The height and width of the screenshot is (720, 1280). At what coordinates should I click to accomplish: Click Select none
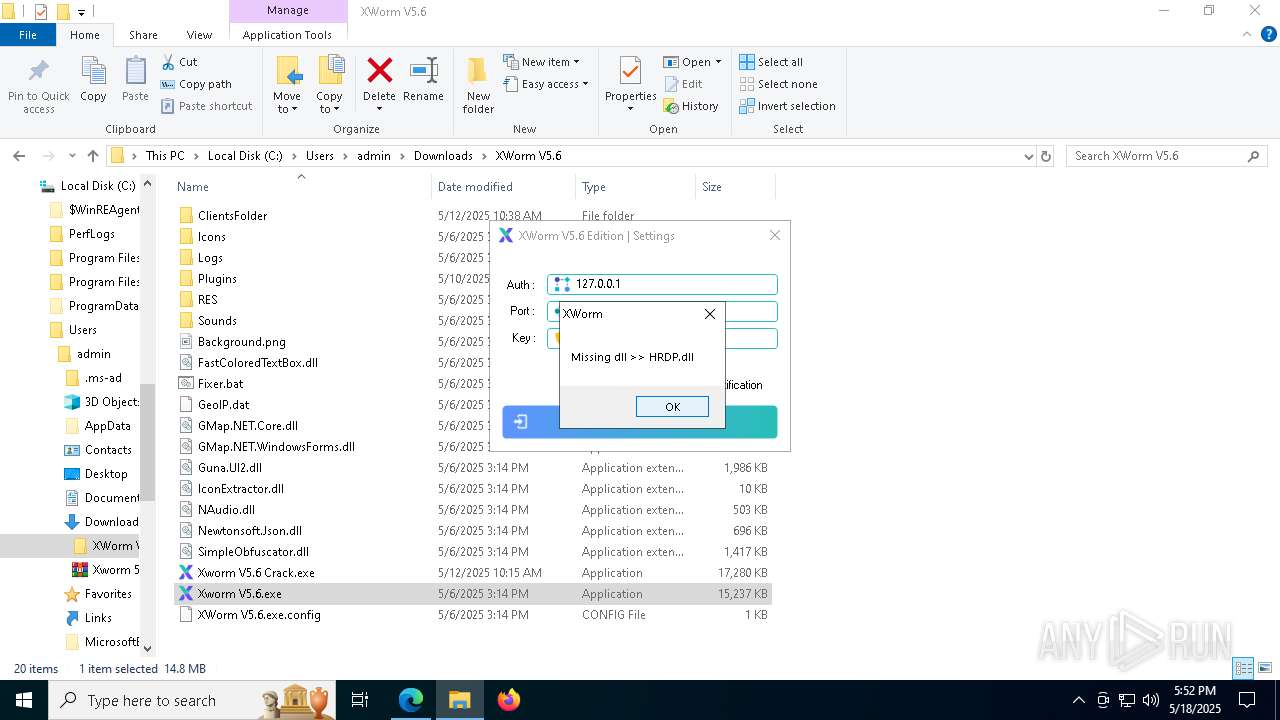pos(778,84)
